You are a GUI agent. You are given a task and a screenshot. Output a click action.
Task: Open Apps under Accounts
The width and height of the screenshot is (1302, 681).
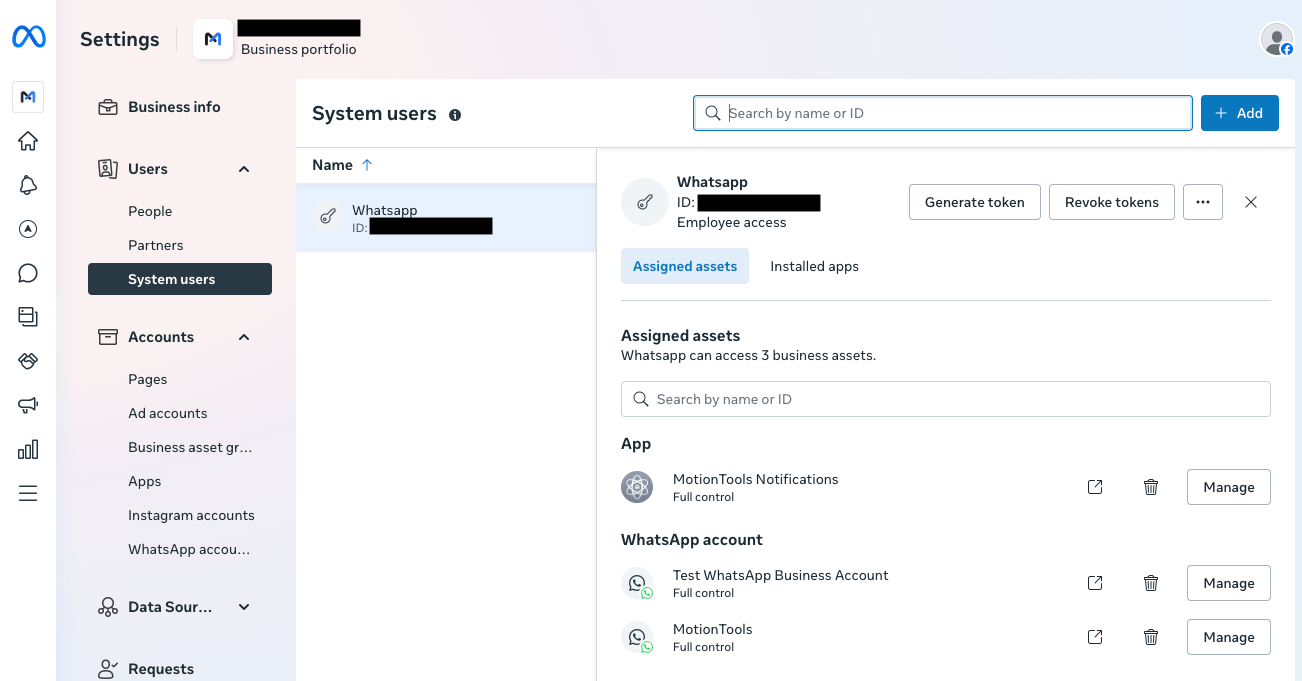pyautogui.click(x=180, y=481)
